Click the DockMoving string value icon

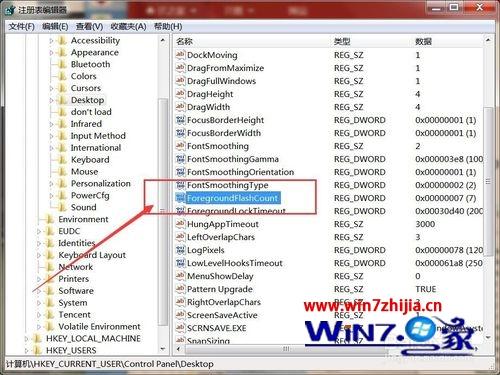(180, 55)
